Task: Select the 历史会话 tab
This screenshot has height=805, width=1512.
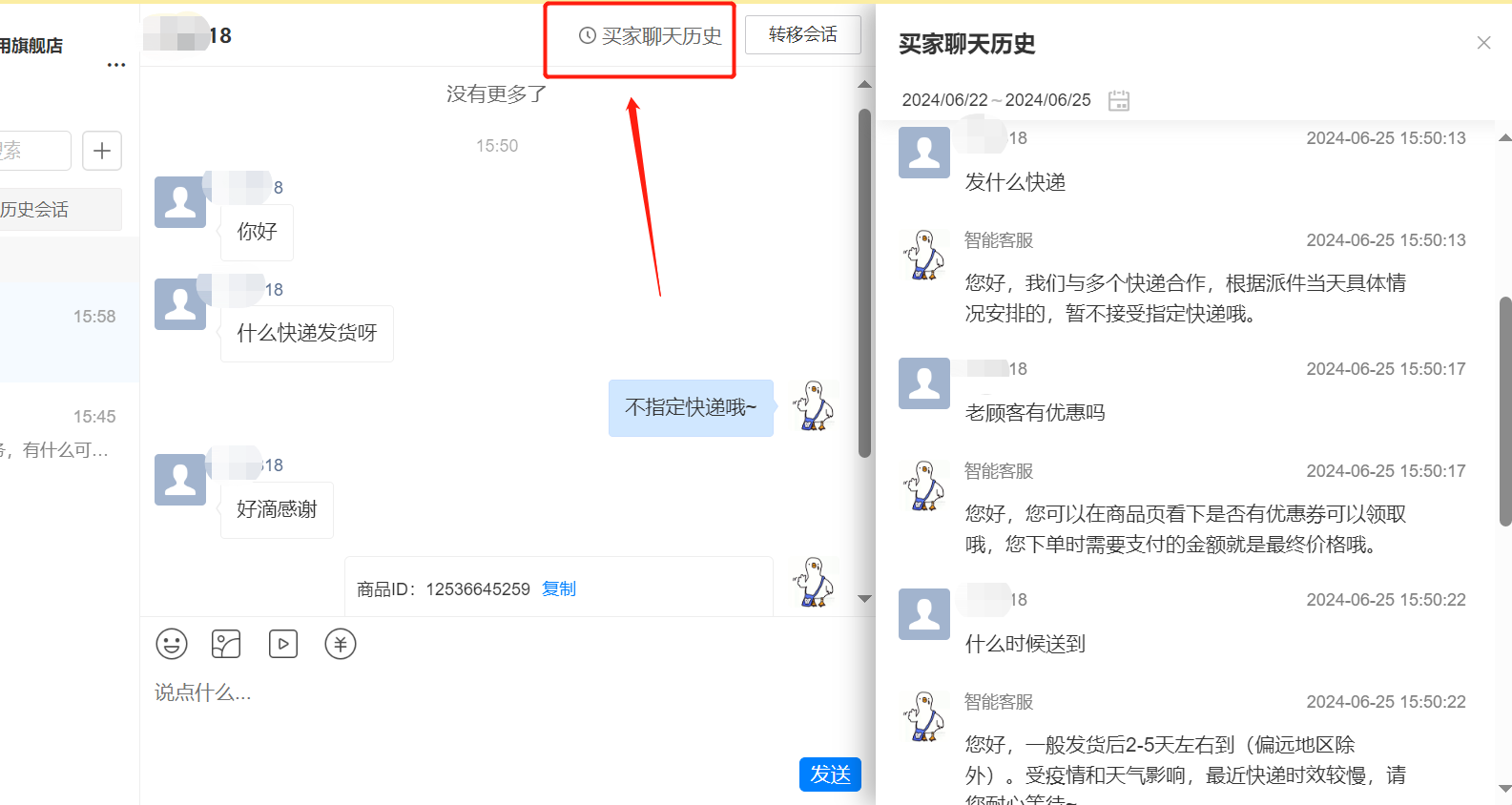Action: (57, 210)
